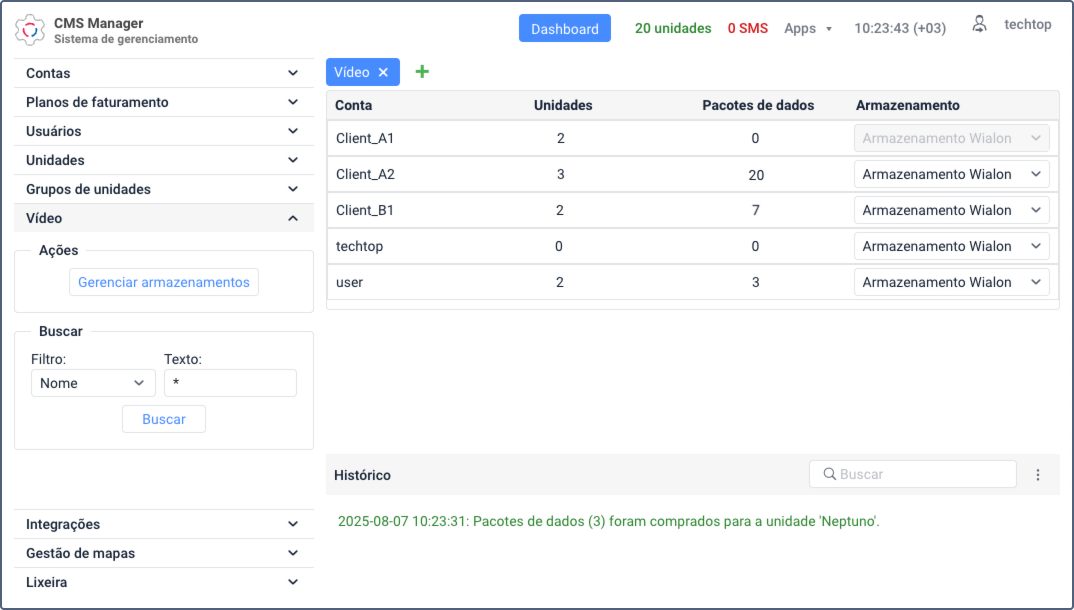Open storage dropdown for user account
The image size is (1074, 610).
click(x=951, y=282)
